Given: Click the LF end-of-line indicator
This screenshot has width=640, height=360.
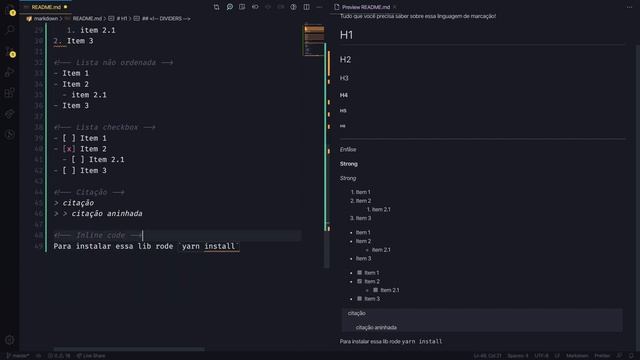Looking at the screenshot, I should click(557, 356).
